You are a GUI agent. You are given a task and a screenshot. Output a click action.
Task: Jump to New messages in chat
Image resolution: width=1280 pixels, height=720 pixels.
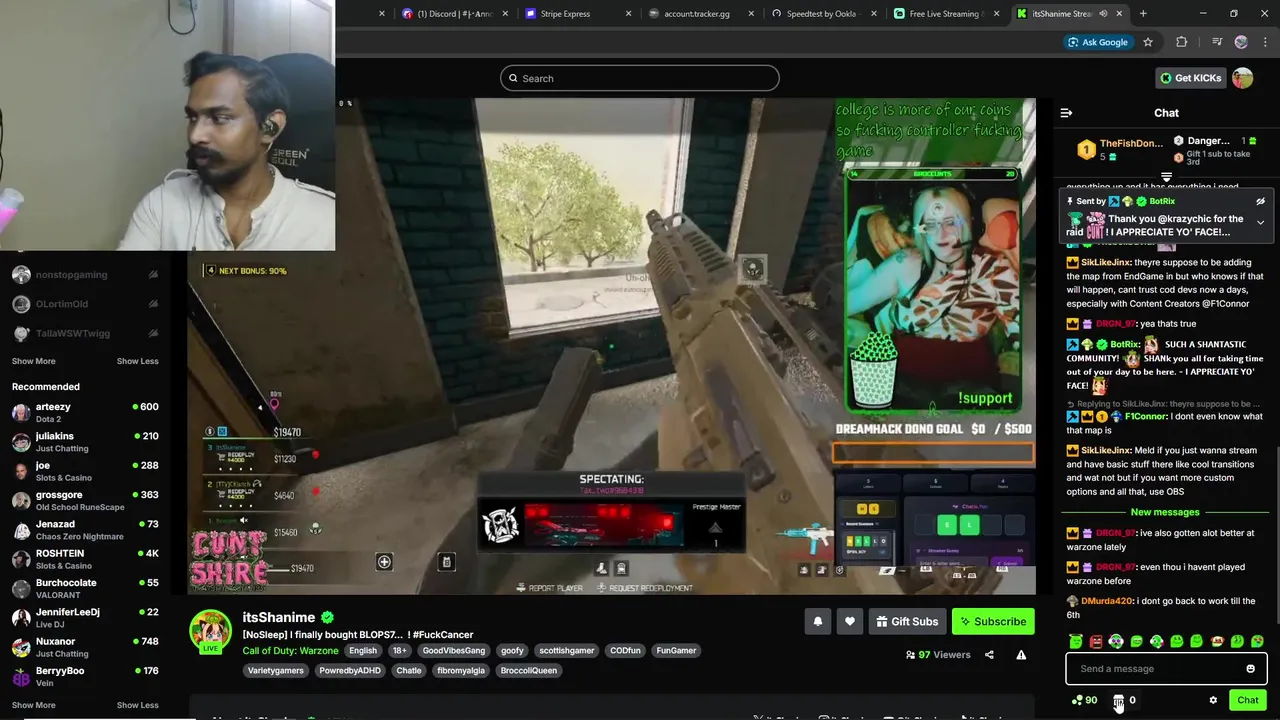pyautogui.click(x=1165, y=512)
